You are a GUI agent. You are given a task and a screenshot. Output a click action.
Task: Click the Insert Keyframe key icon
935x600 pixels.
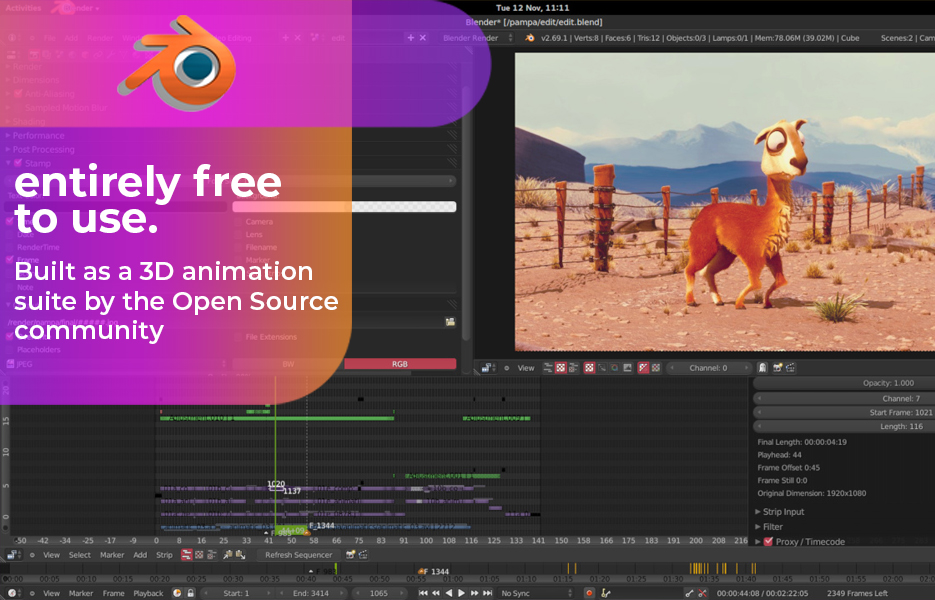tap(689, 593)
